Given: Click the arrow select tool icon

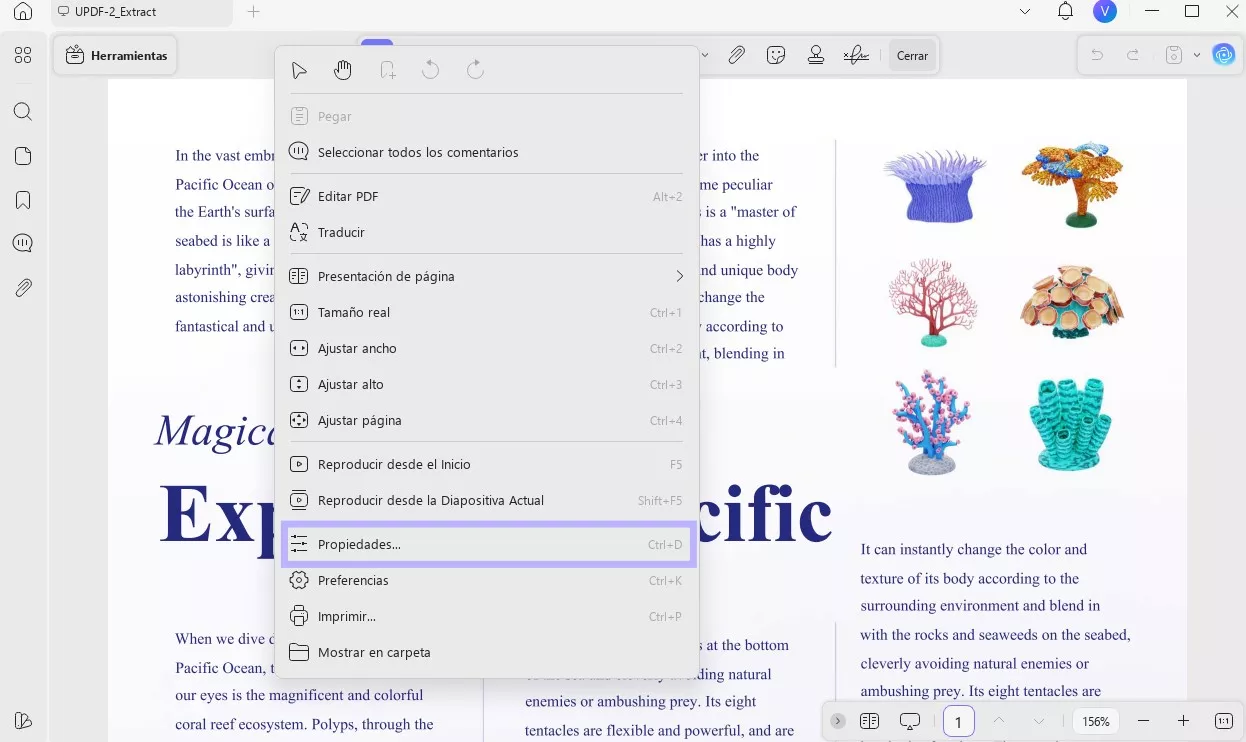Looking at the screenshot, I should pyautogui.click(x=299, y=70).
